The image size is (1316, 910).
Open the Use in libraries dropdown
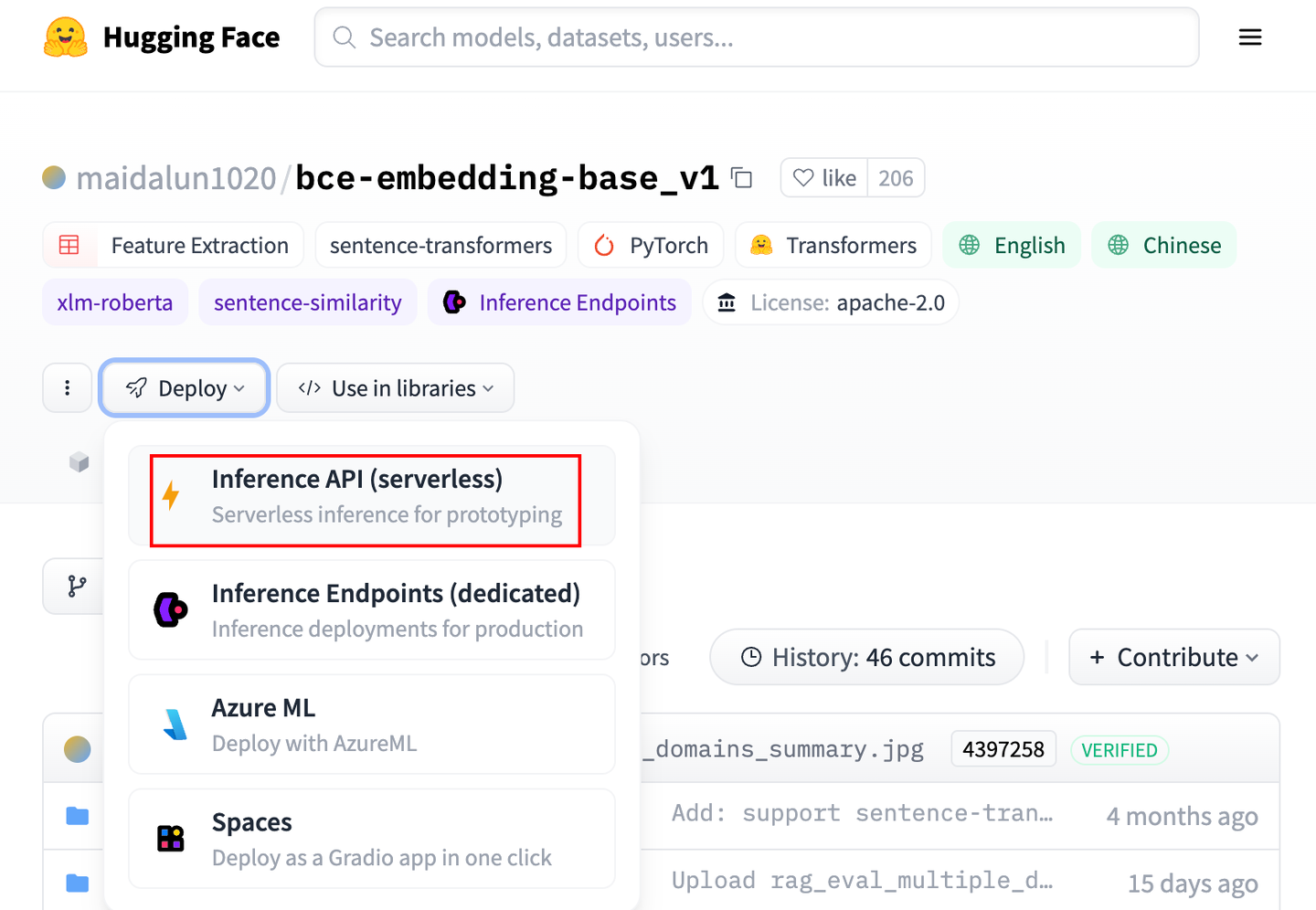tap(394, 387)
